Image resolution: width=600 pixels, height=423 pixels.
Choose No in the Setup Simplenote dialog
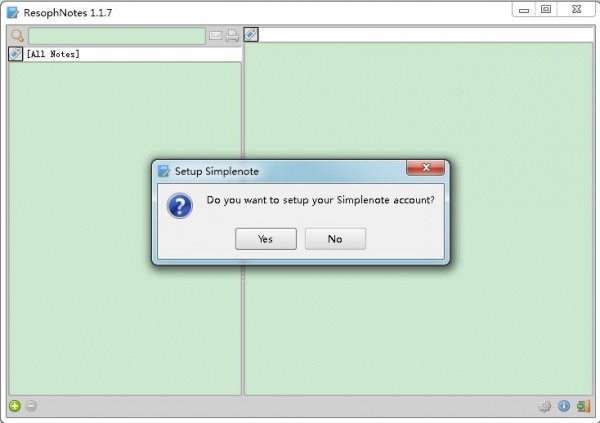point(335,239)
